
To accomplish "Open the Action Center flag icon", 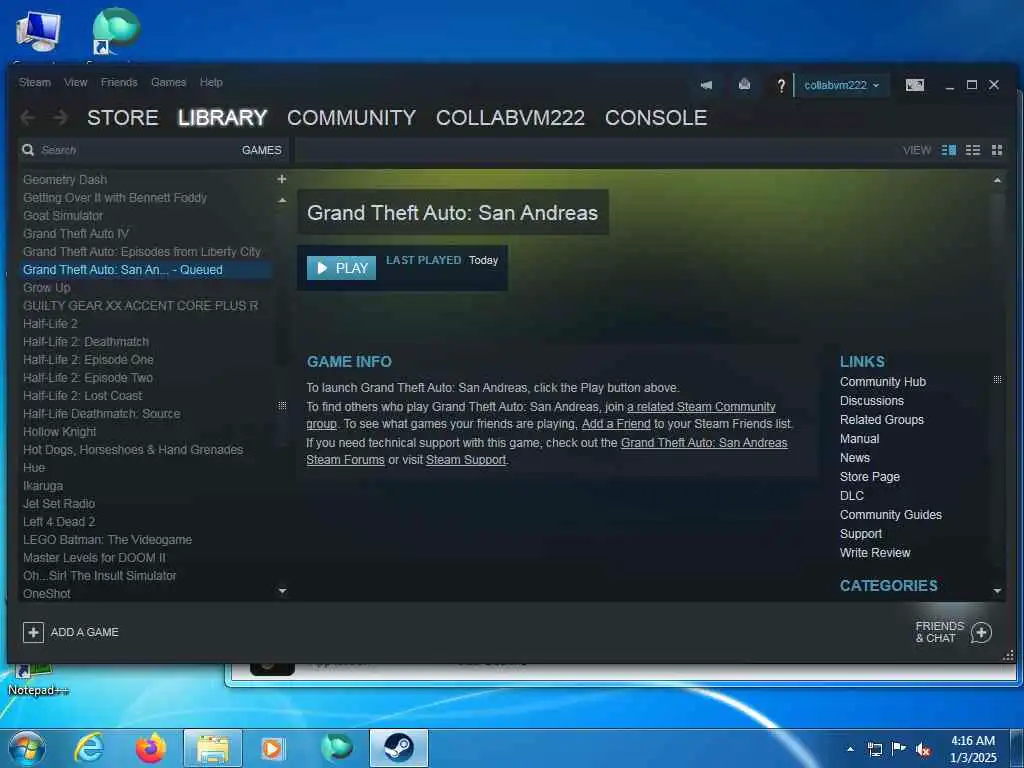I will click(899, 749).
